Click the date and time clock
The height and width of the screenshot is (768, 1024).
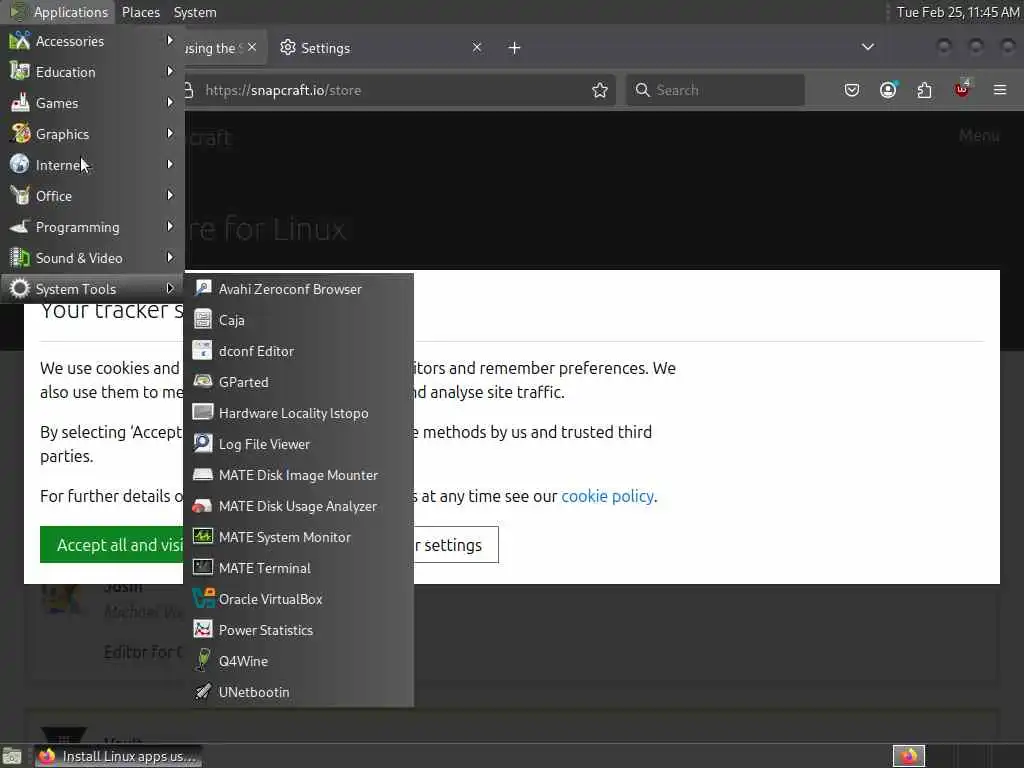957,12
